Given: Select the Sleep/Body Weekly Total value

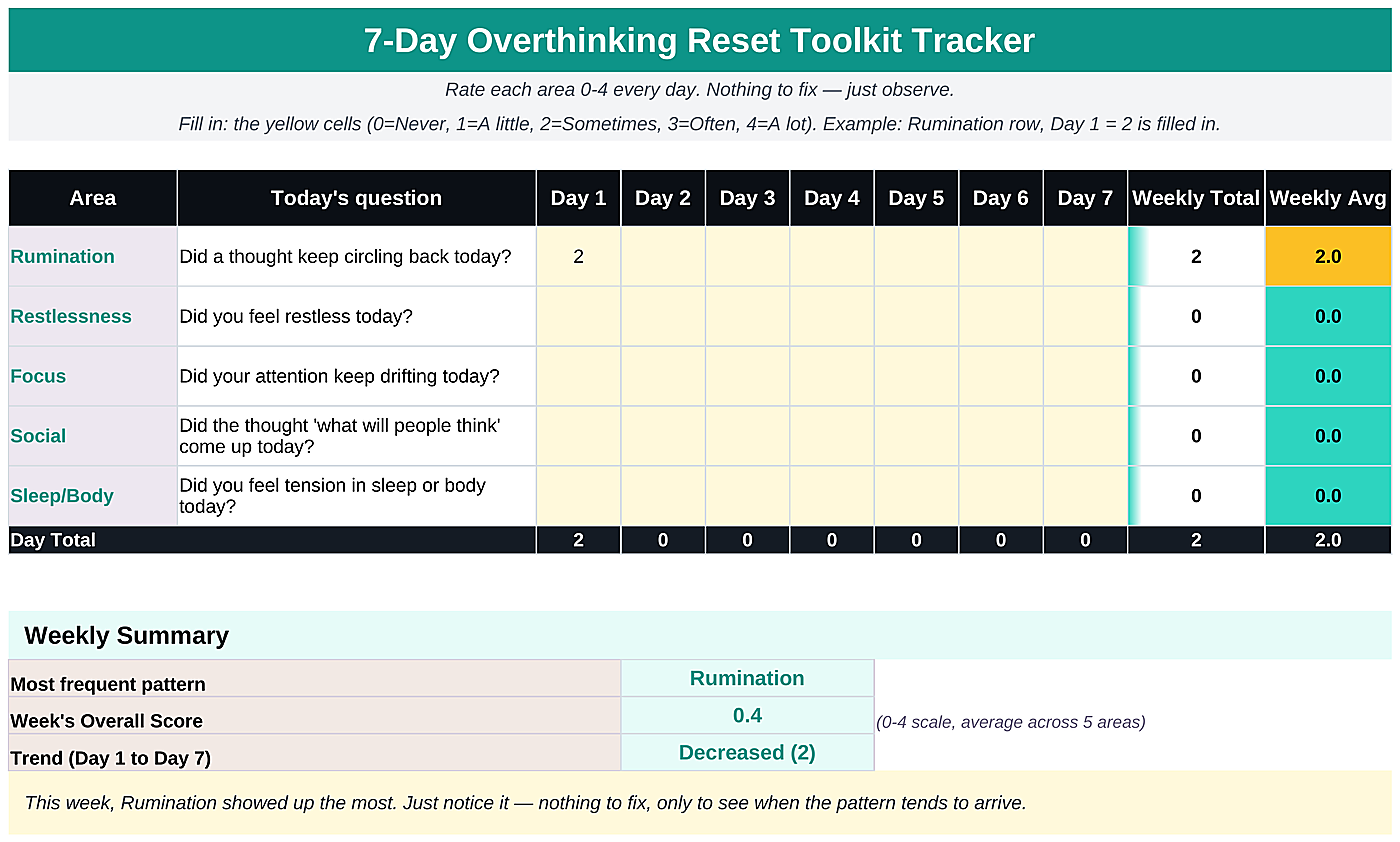Looking at the screenshot, I should pos(1196,496).
